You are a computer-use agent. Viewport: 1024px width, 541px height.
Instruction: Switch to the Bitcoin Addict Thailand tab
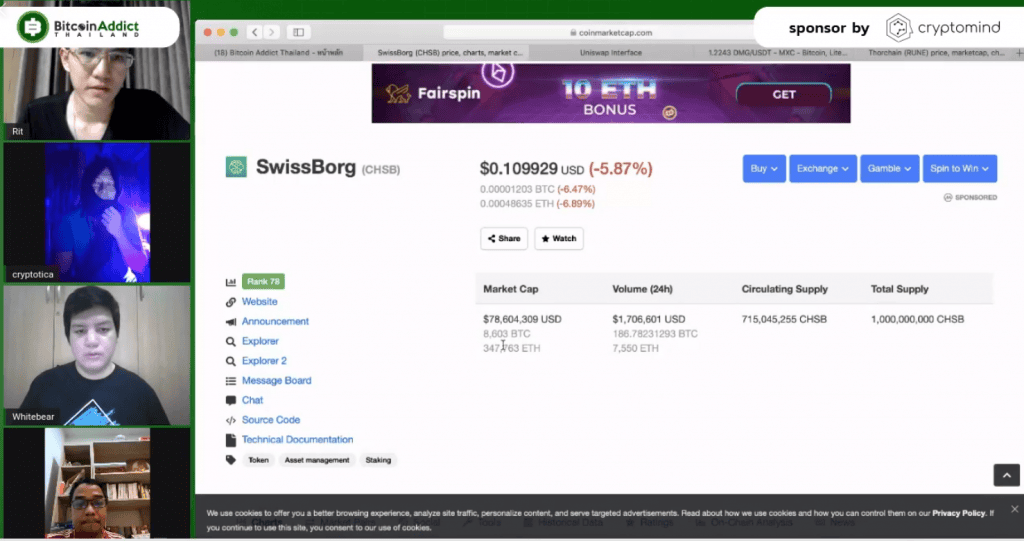(279, 52)
